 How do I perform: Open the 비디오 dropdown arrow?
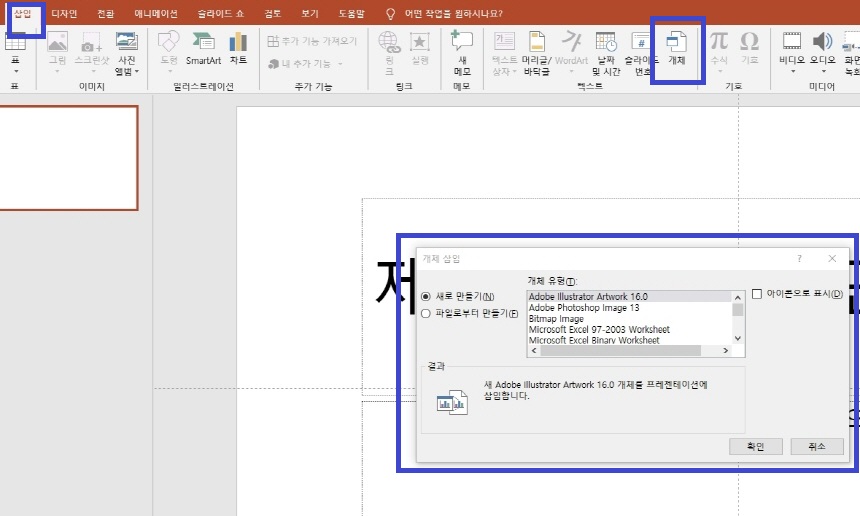click(793, 71)
